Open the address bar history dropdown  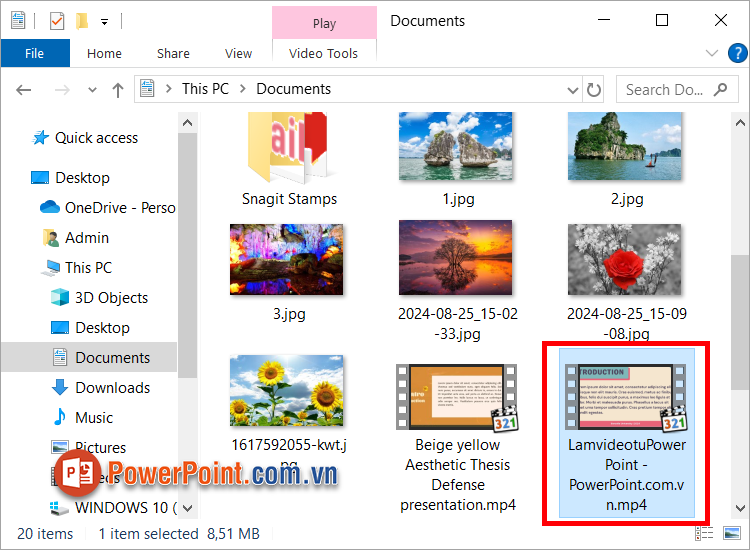click(572, 89)
